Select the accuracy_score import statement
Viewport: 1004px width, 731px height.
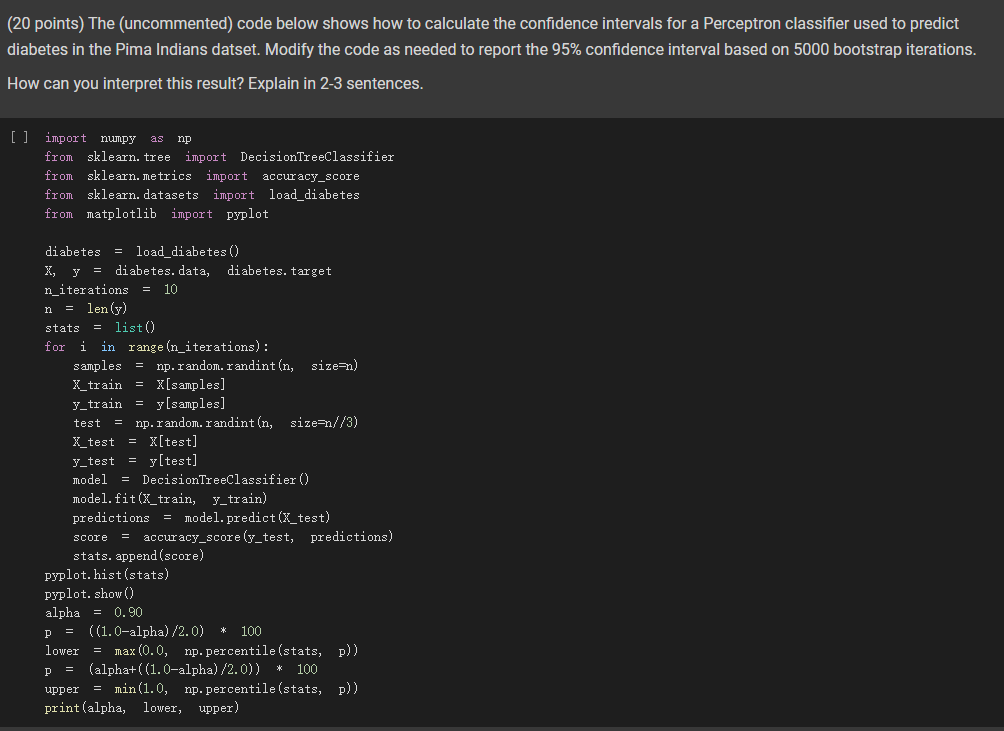199,176
